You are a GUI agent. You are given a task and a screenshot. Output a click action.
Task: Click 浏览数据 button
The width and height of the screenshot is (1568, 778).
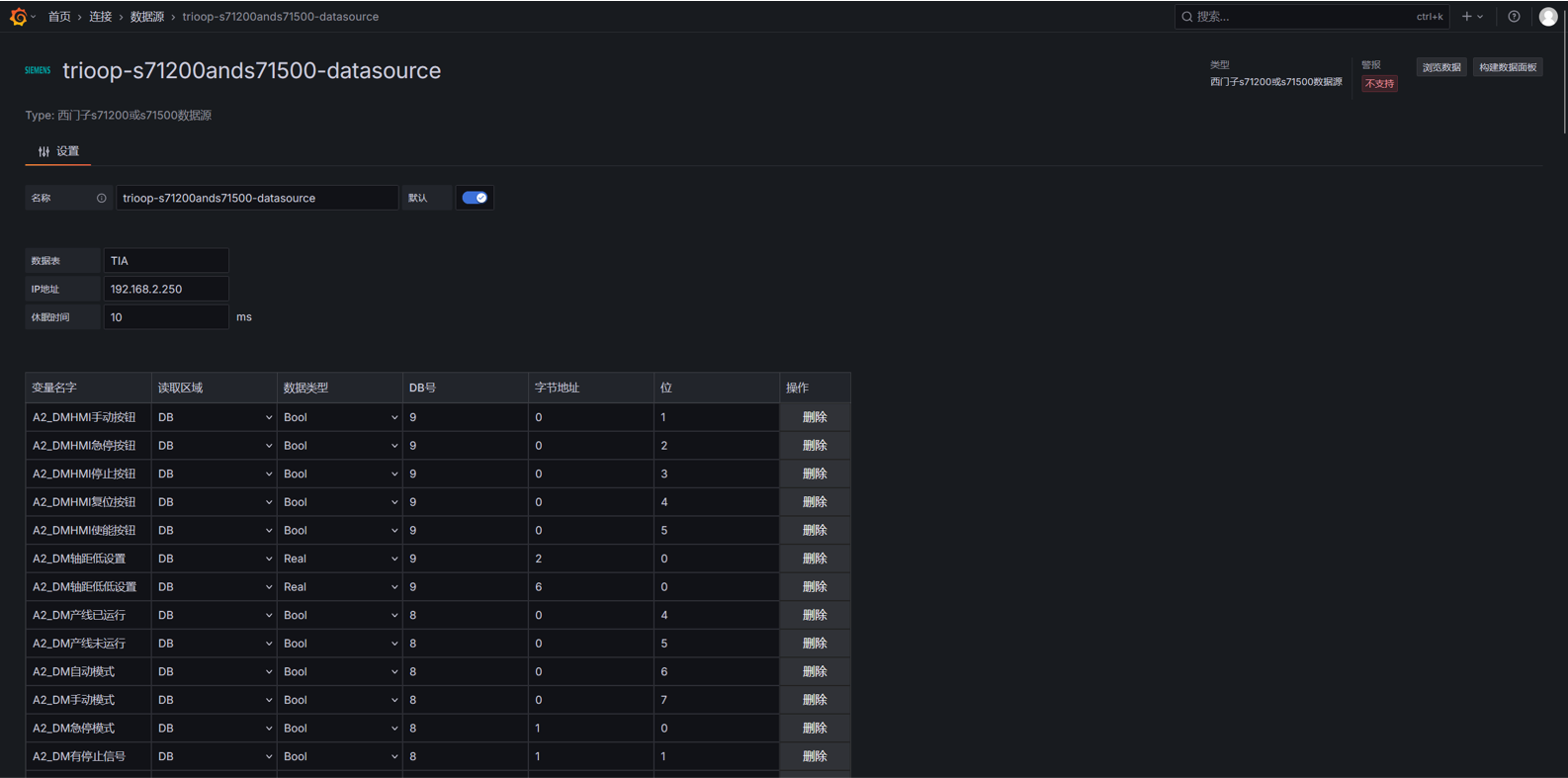click(1441, 67)
